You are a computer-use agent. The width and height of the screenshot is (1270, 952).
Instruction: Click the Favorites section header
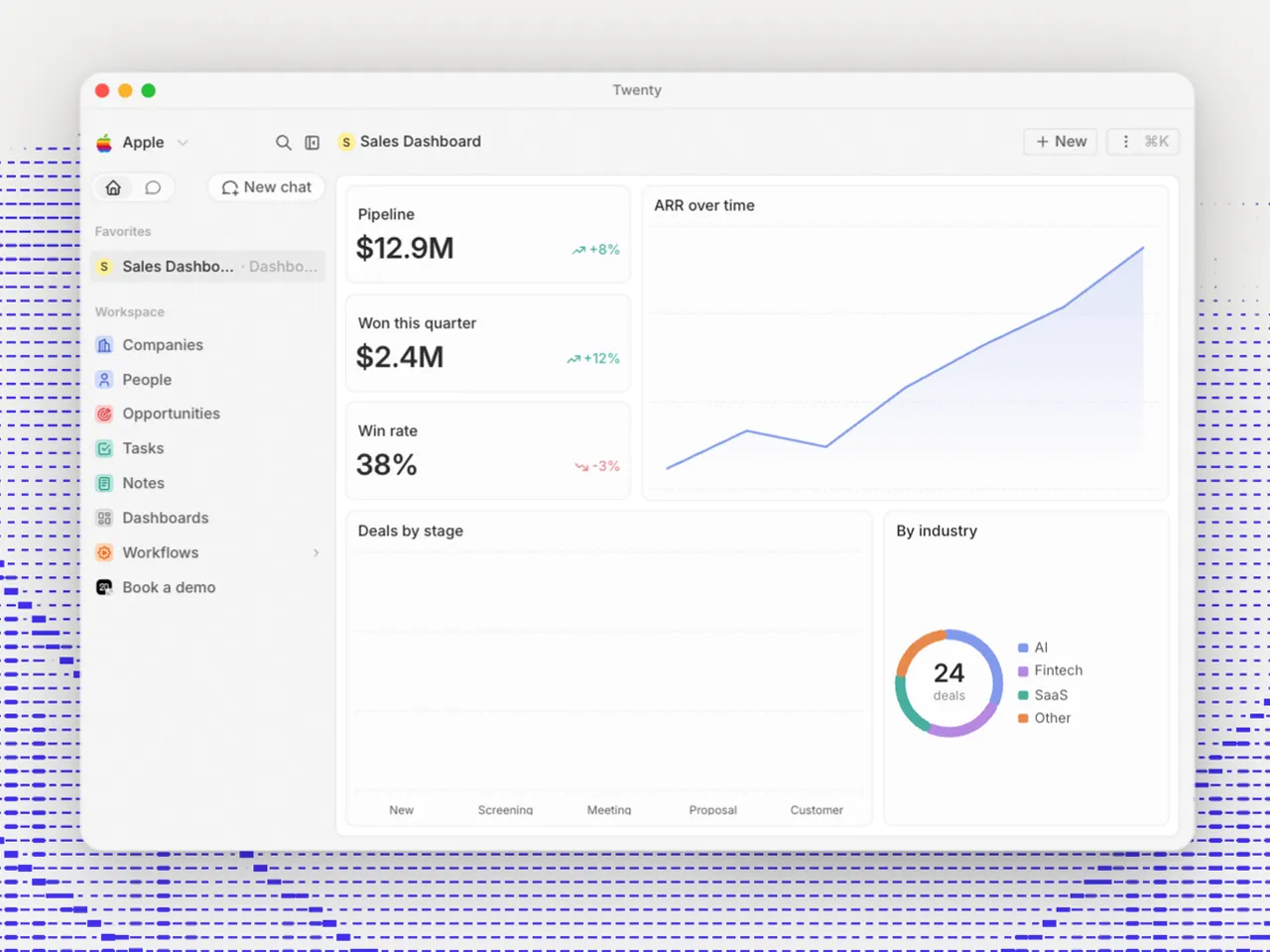pyautogui.click(x=123, y=231)
